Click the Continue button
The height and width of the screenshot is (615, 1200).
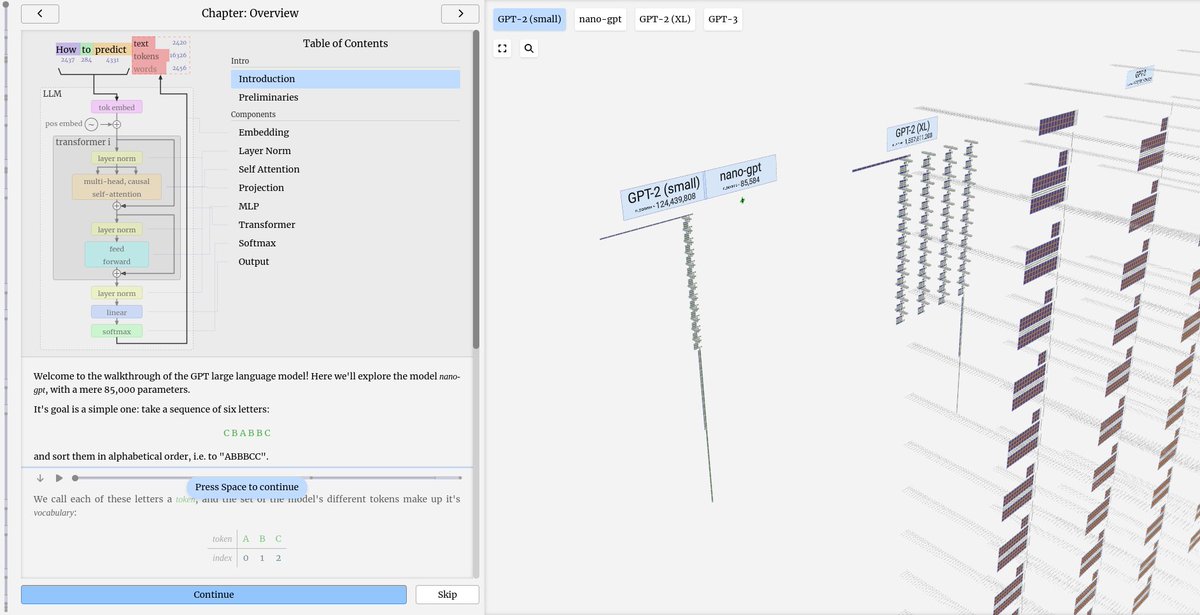point(214,594)
